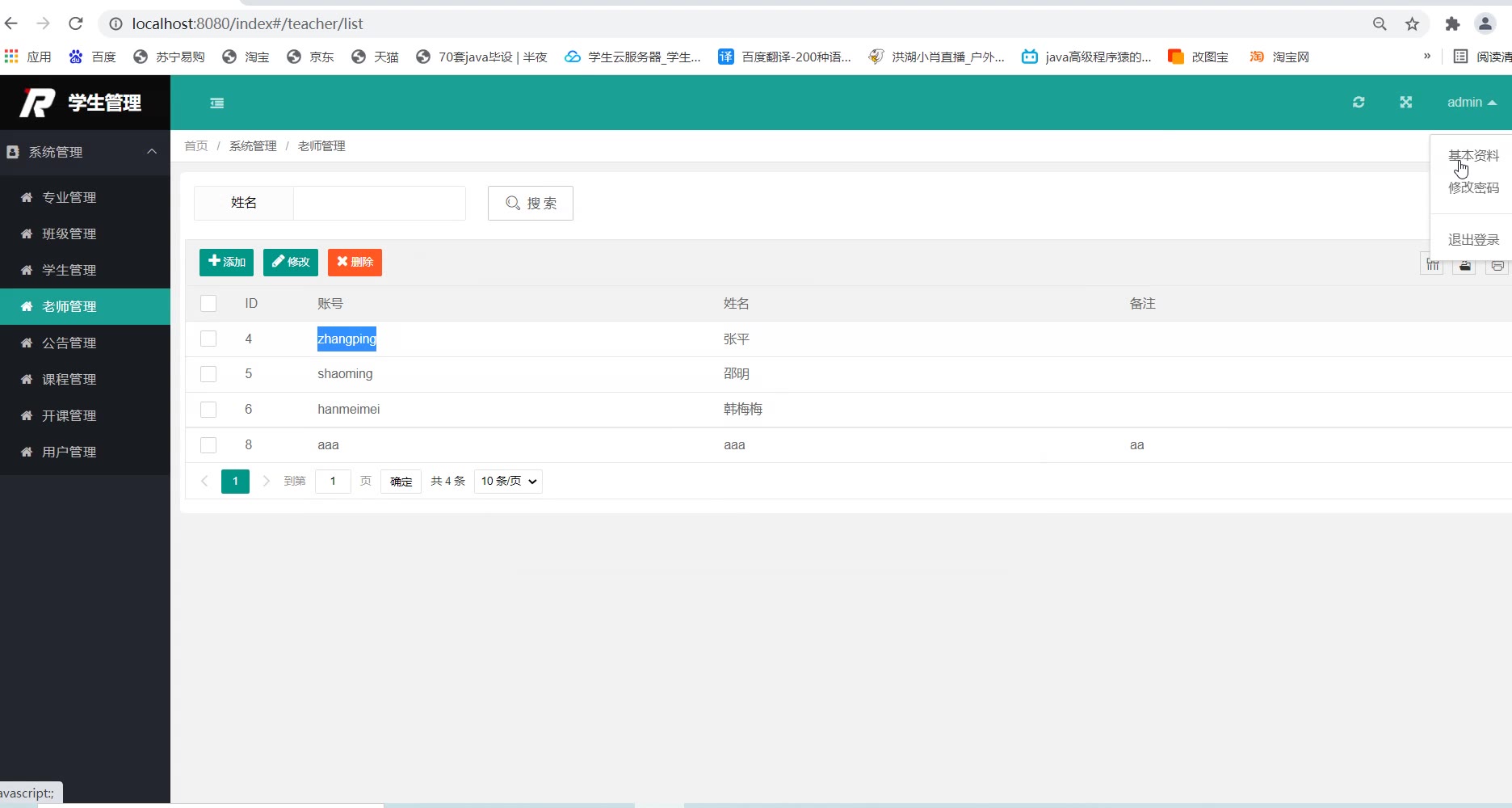
Task: Click the print icon in table toolbar
Action: [1497, 266]
